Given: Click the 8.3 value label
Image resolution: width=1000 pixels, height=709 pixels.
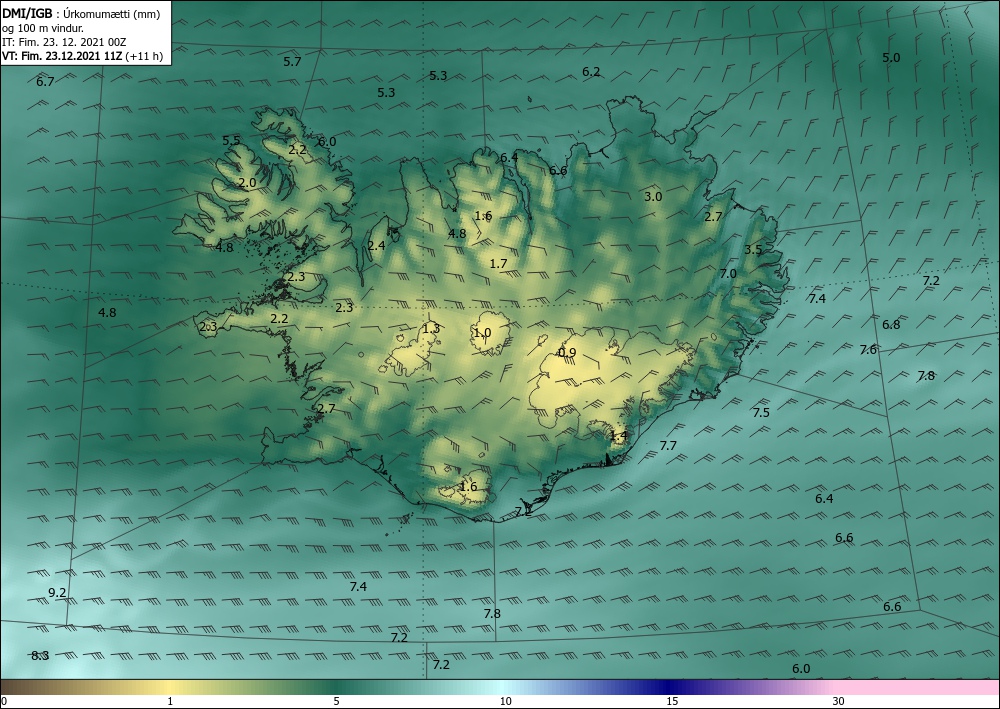Looking at the screenshot, I should click(40, 655).
